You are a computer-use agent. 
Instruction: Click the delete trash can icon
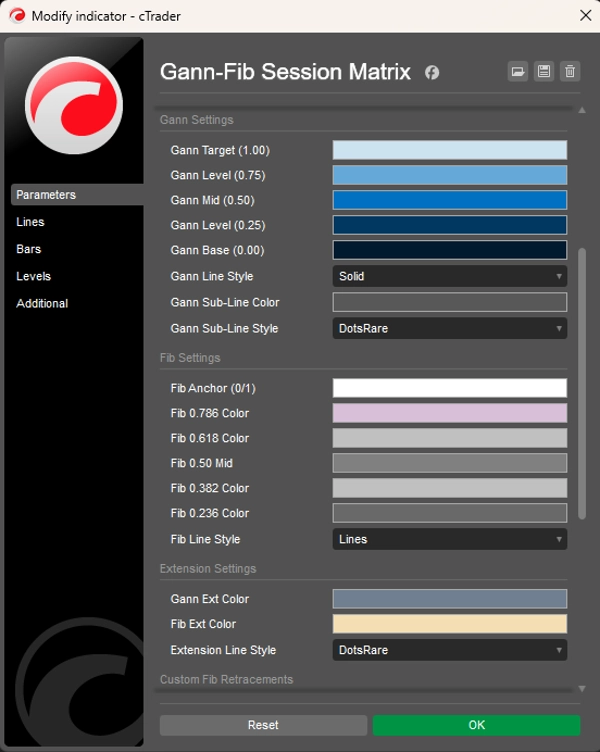[x=569, y=71]
